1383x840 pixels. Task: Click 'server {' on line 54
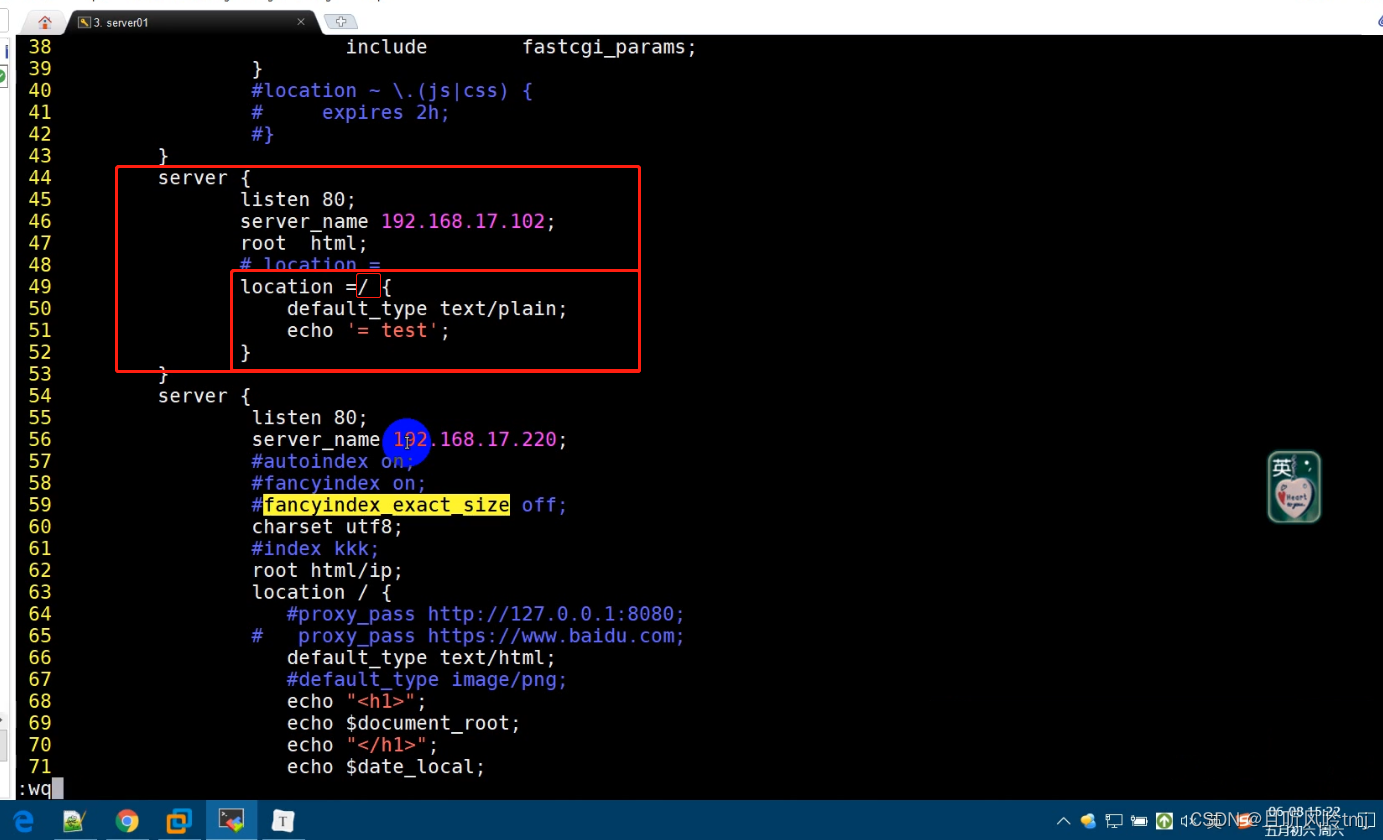pyautogui.click(x=205, y=396)
